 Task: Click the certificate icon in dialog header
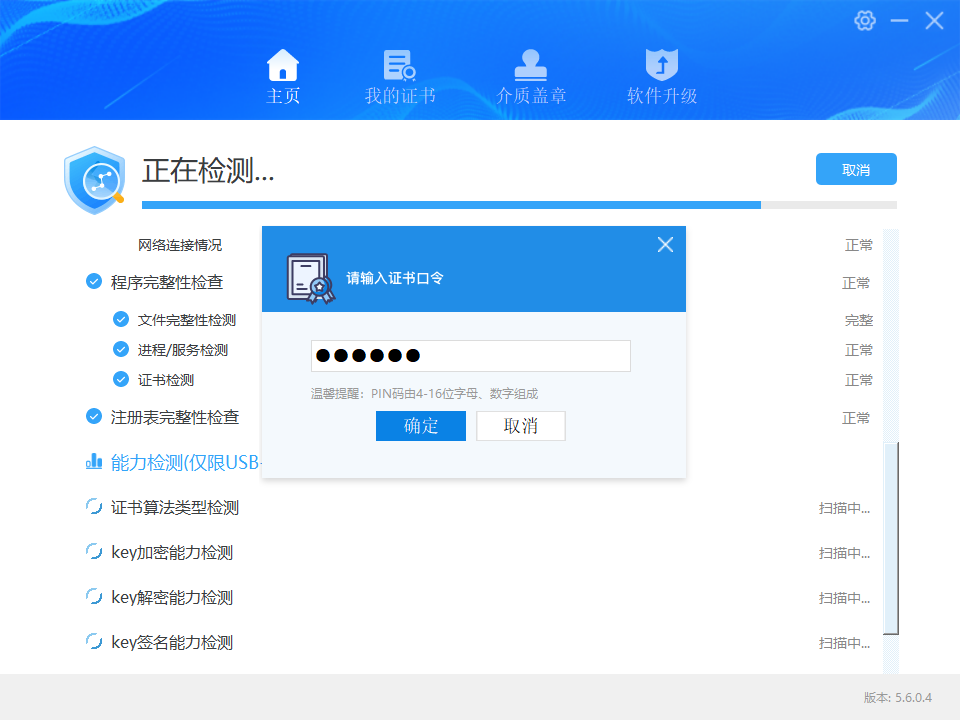click(x=311, y=279)
